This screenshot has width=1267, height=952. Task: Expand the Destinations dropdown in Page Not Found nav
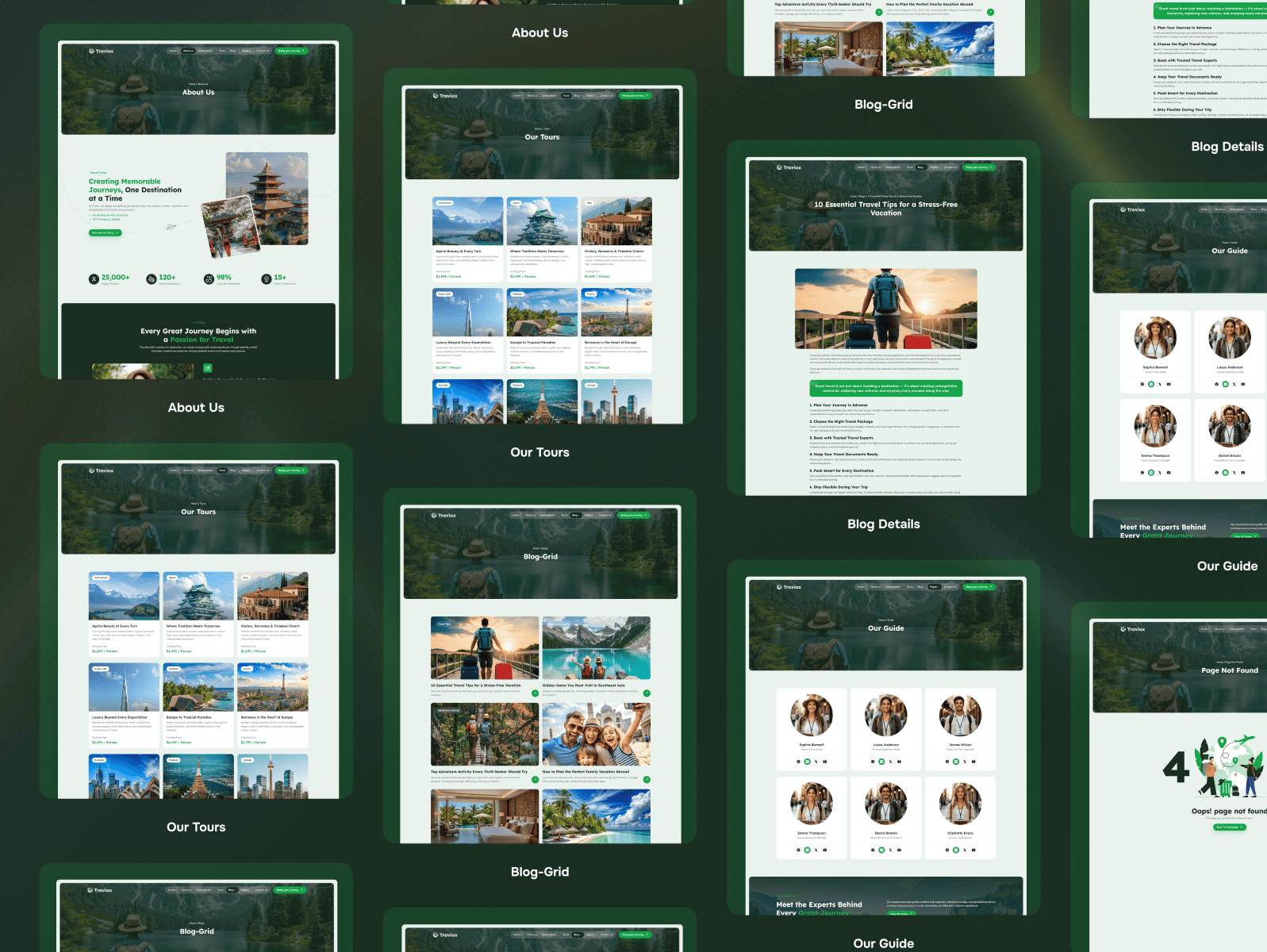1237,629
